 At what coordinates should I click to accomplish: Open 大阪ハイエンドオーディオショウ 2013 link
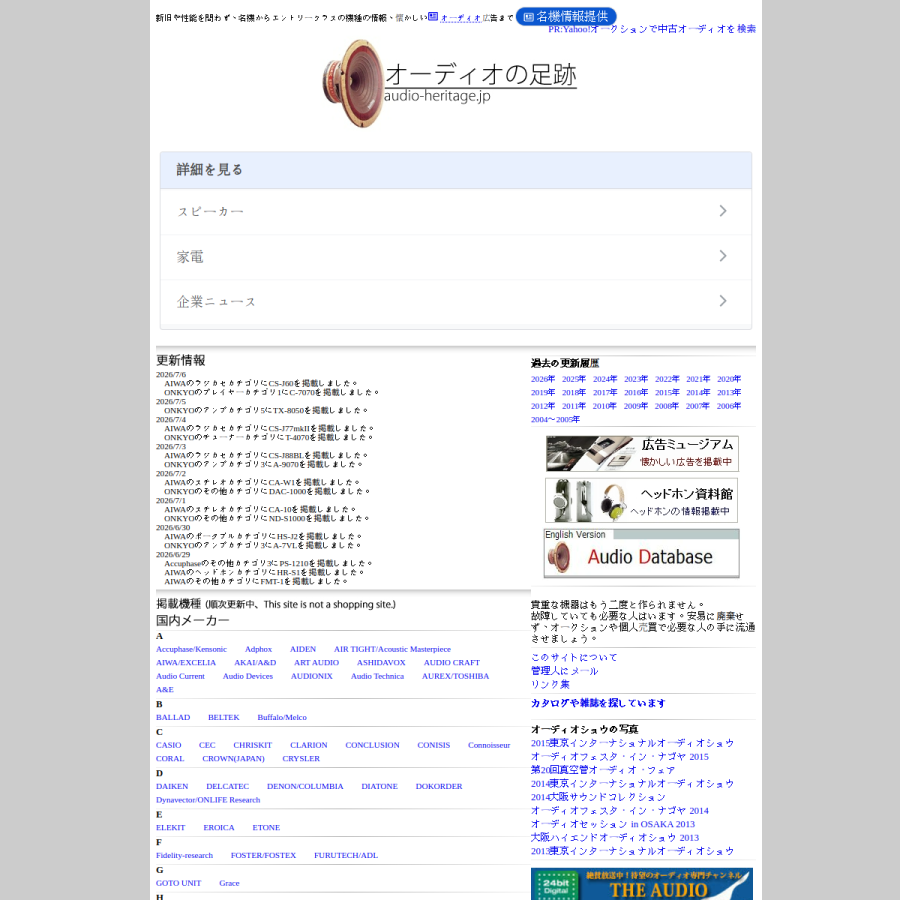point(615,838)
